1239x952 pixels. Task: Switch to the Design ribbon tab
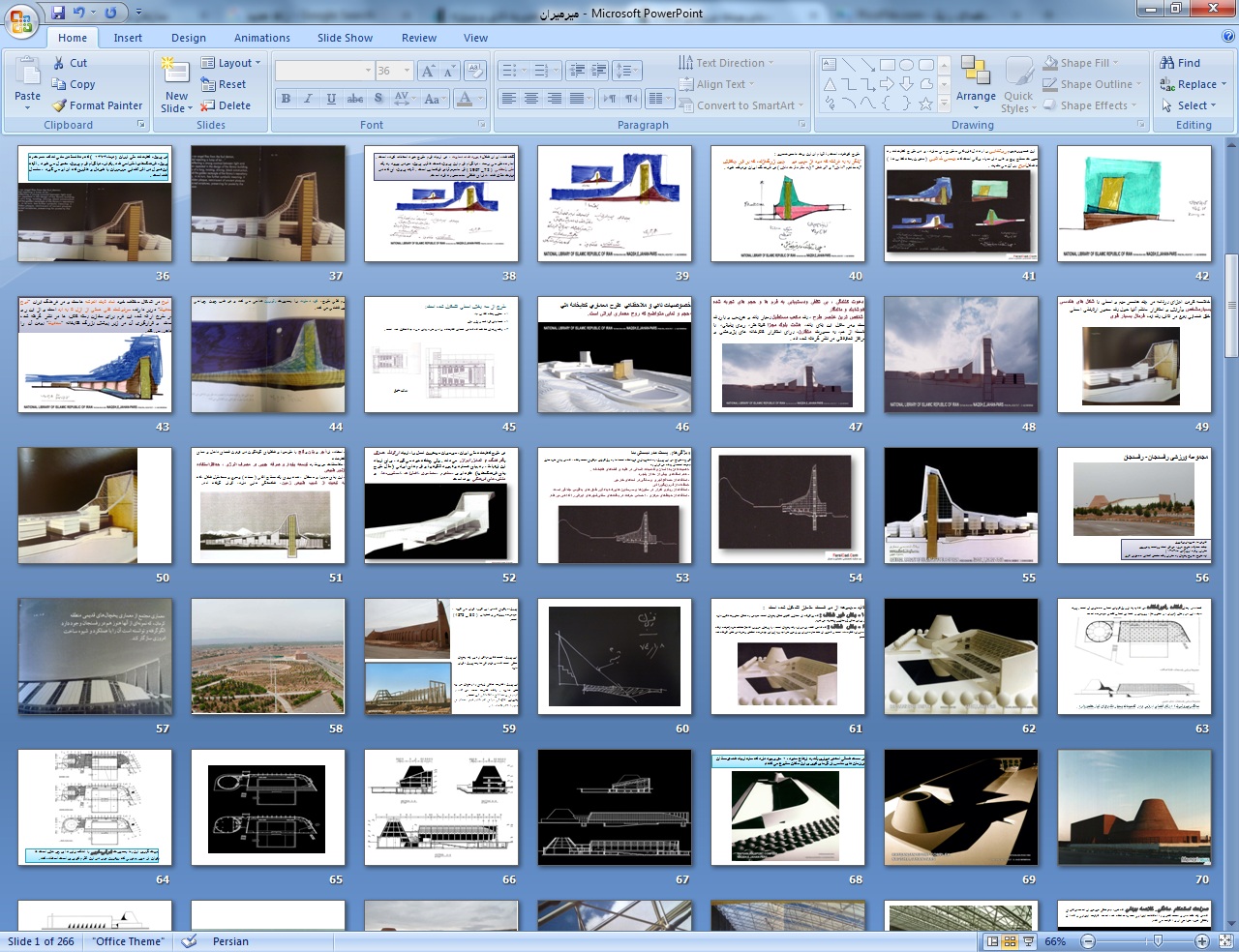[x=189, y=38]
